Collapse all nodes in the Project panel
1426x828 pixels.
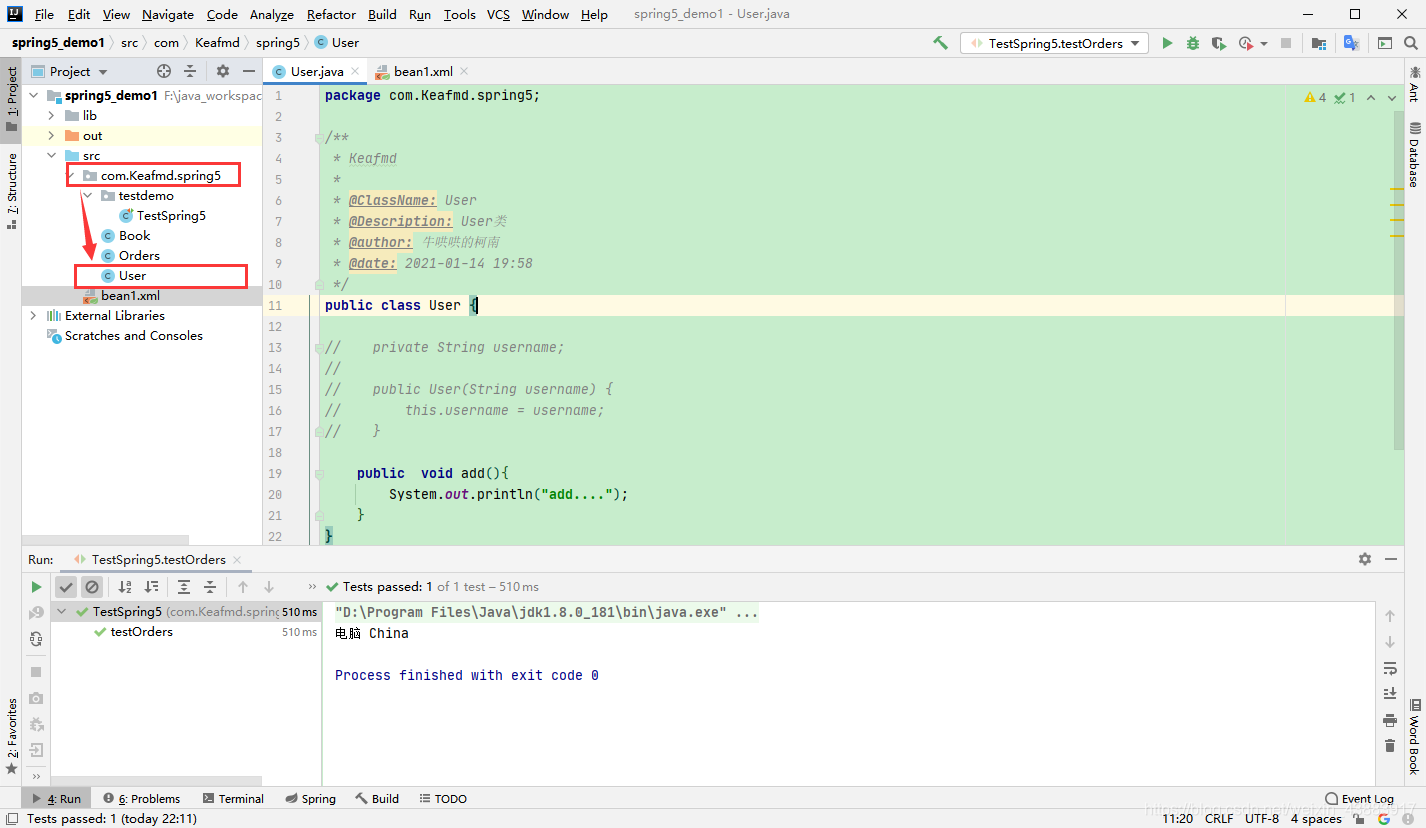coord(190,71)
